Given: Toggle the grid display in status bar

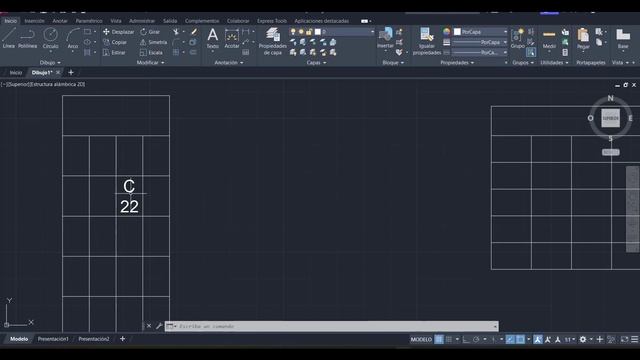Looking at the screenshot, I should click(x=439, y=340).
